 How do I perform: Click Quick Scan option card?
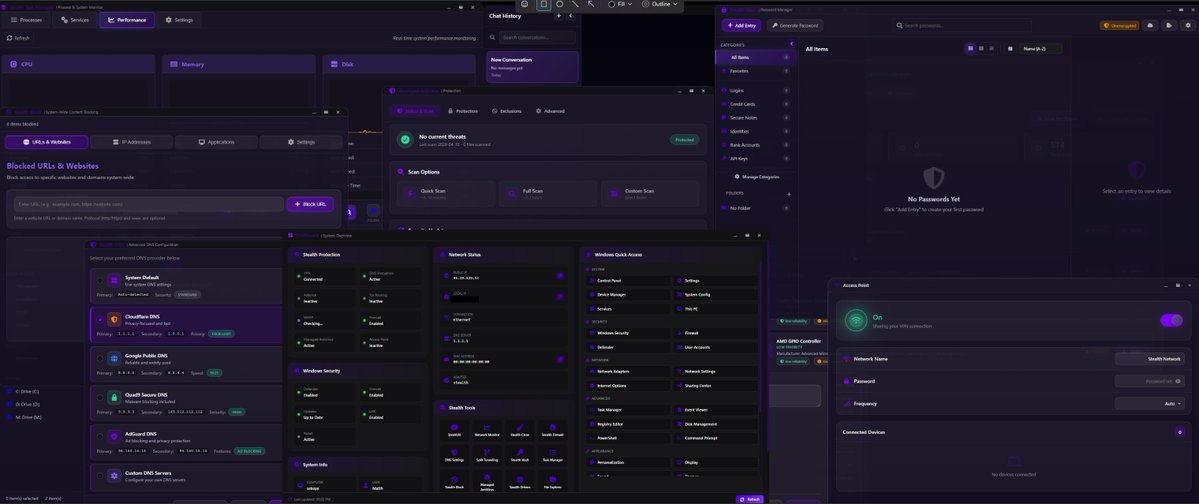(x=446, y=193)
